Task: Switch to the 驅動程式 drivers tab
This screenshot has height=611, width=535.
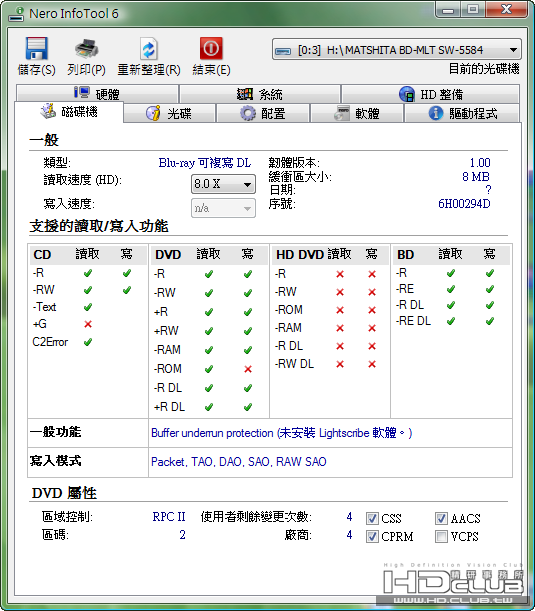Action: 463,113
